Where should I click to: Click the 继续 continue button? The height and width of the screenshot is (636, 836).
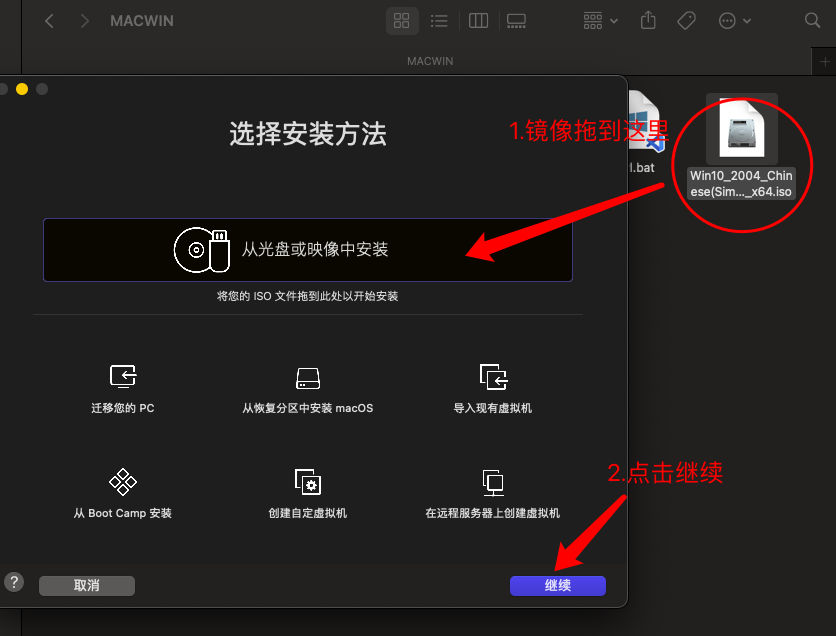coord(558,585)
